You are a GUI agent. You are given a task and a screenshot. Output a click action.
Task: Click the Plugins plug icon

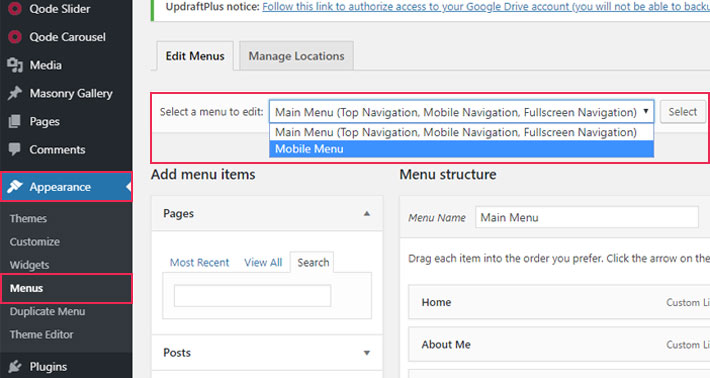click(15, 366)
